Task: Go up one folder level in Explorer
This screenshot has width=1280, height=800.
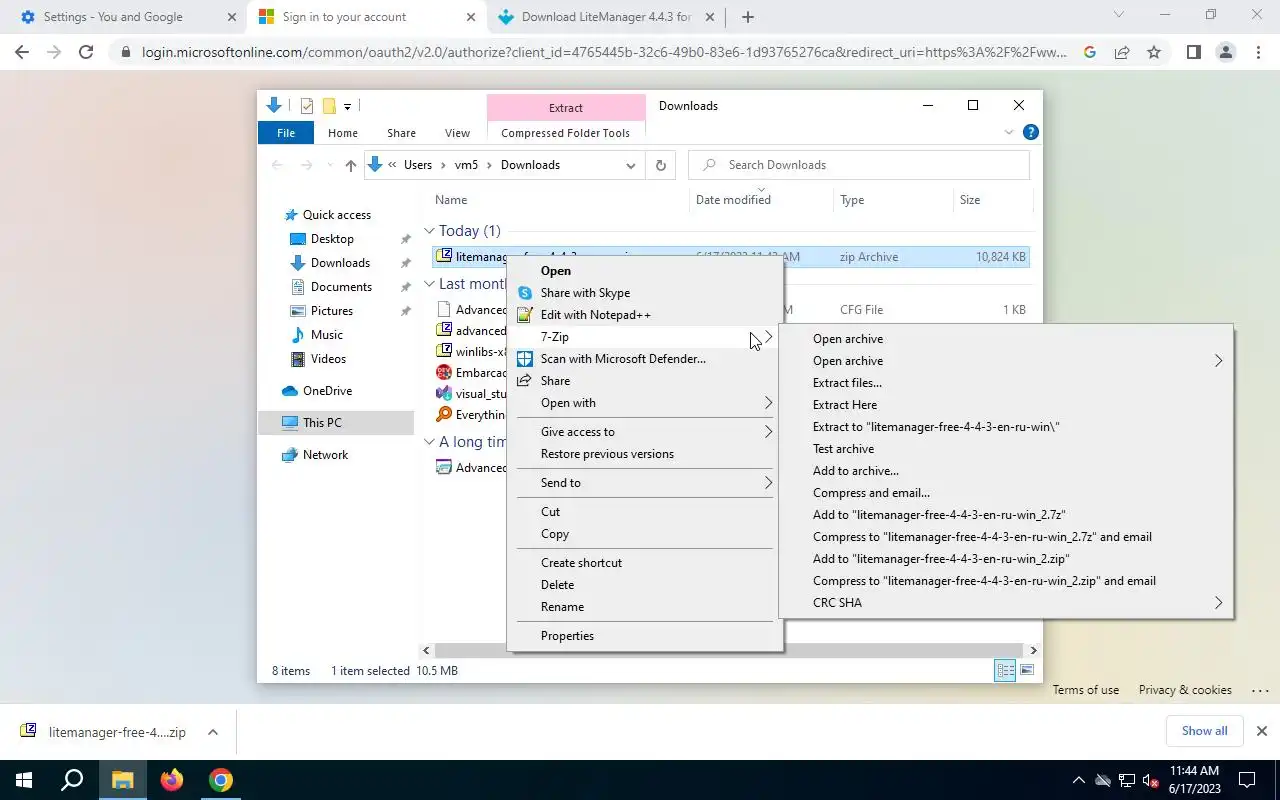Action: pos(350,165)
